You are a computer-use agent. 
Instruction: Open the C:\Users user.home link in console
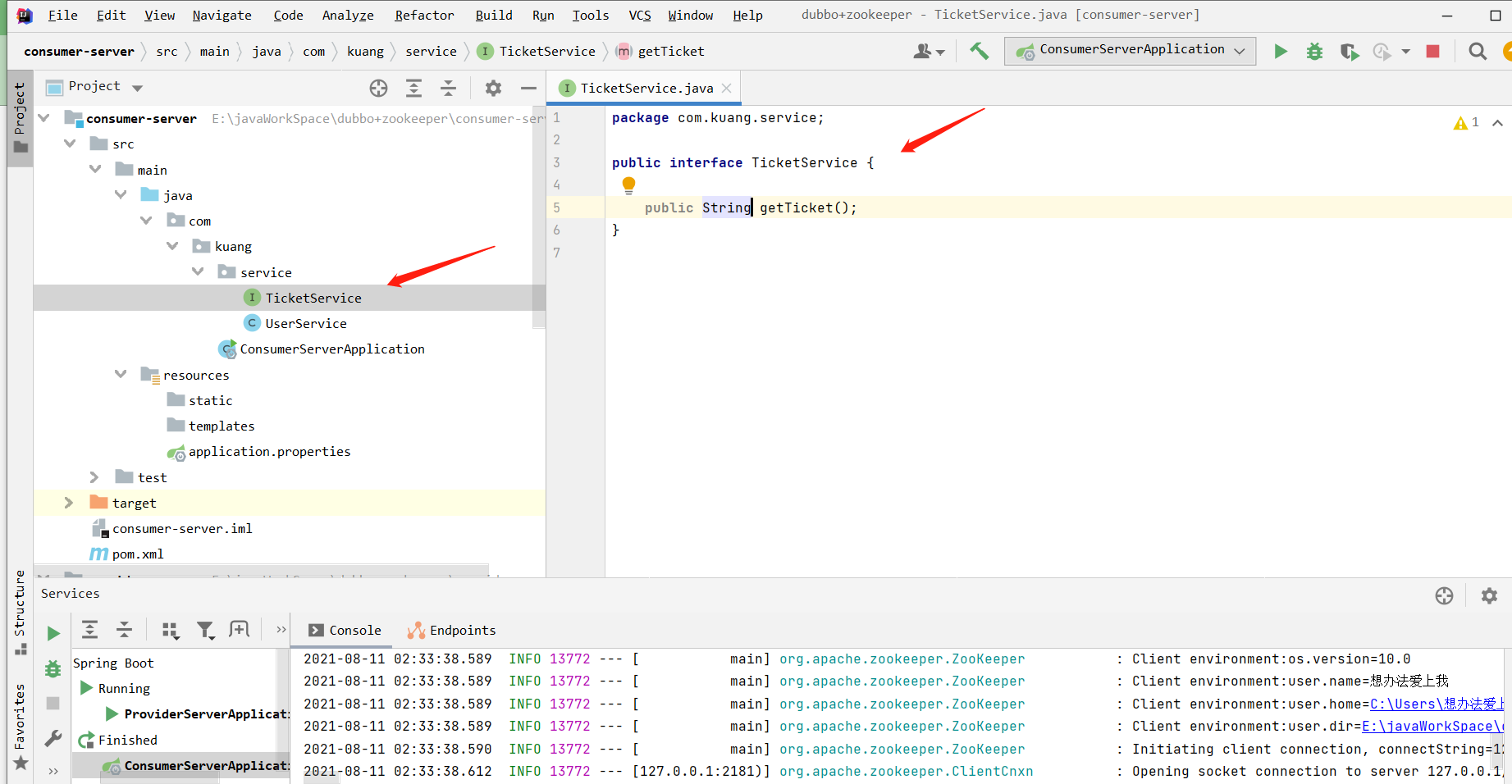pos(1437,704)
